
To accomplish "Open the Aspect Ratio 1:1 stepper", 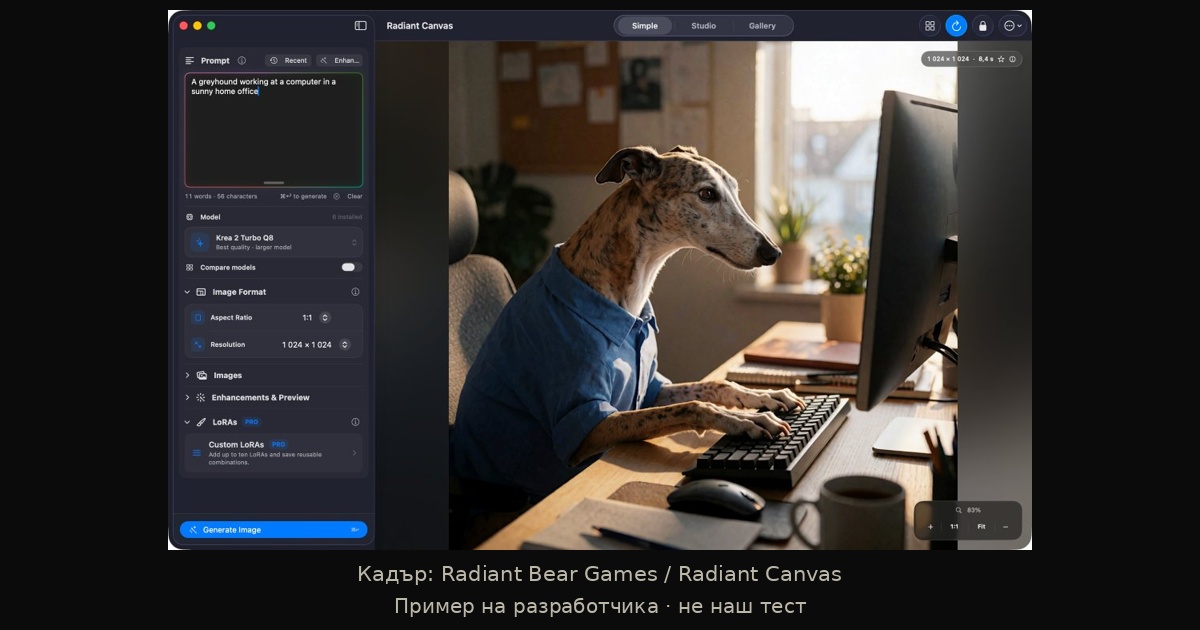I will [325, 317].
